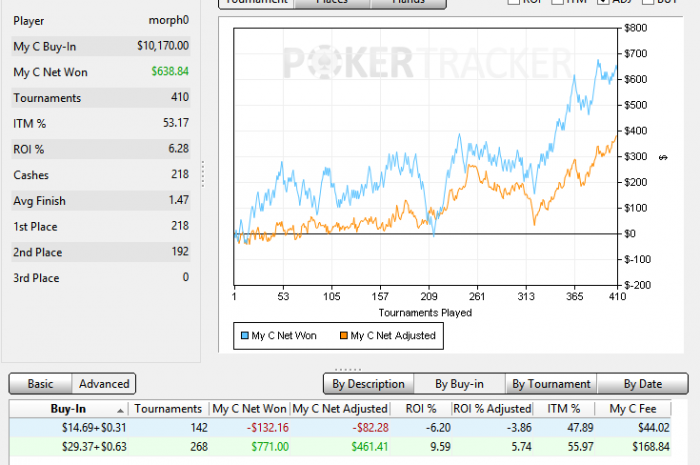Click the blue My C Net Won legend swatch
Viewport: 700px width, 465px height.
click(x=245, y=336)
